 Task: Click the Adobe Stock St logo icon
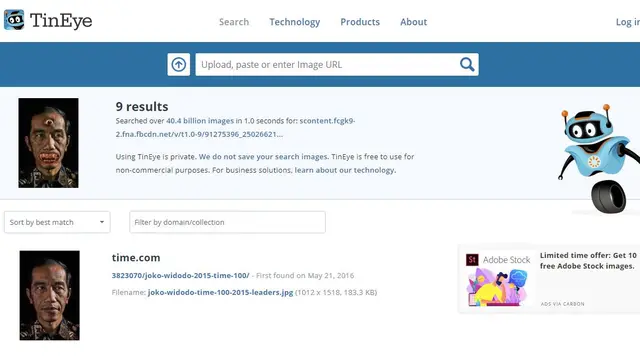coord(472,260)
